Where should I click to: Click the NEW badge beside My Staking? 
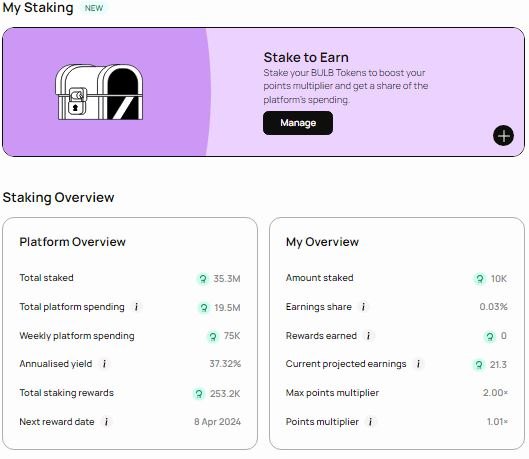(x=94, y=8)
